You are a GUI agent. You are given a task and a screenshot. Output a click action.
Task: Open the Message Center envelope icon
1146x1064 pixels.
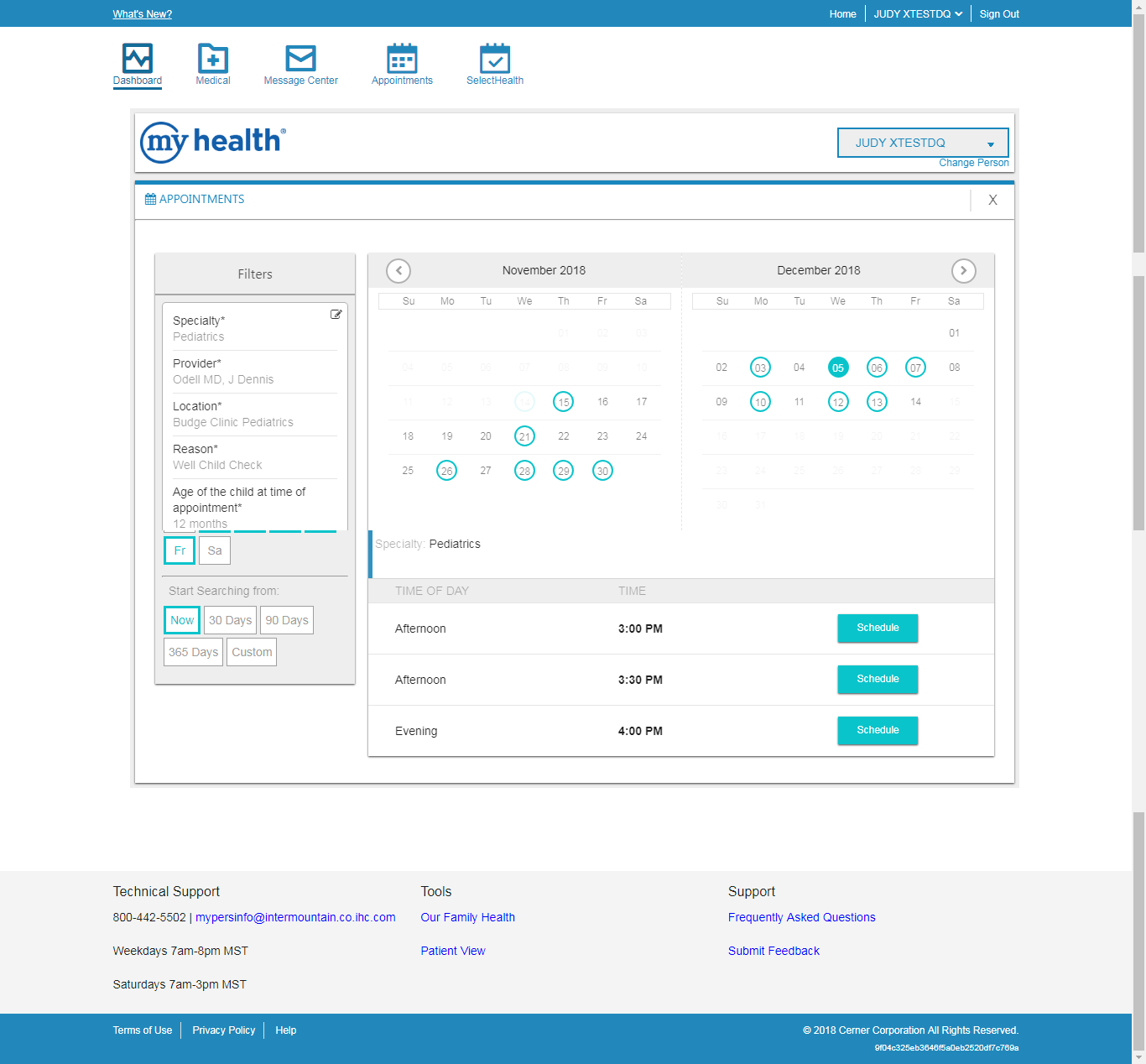pyautogui.click(x=300, y=59)
